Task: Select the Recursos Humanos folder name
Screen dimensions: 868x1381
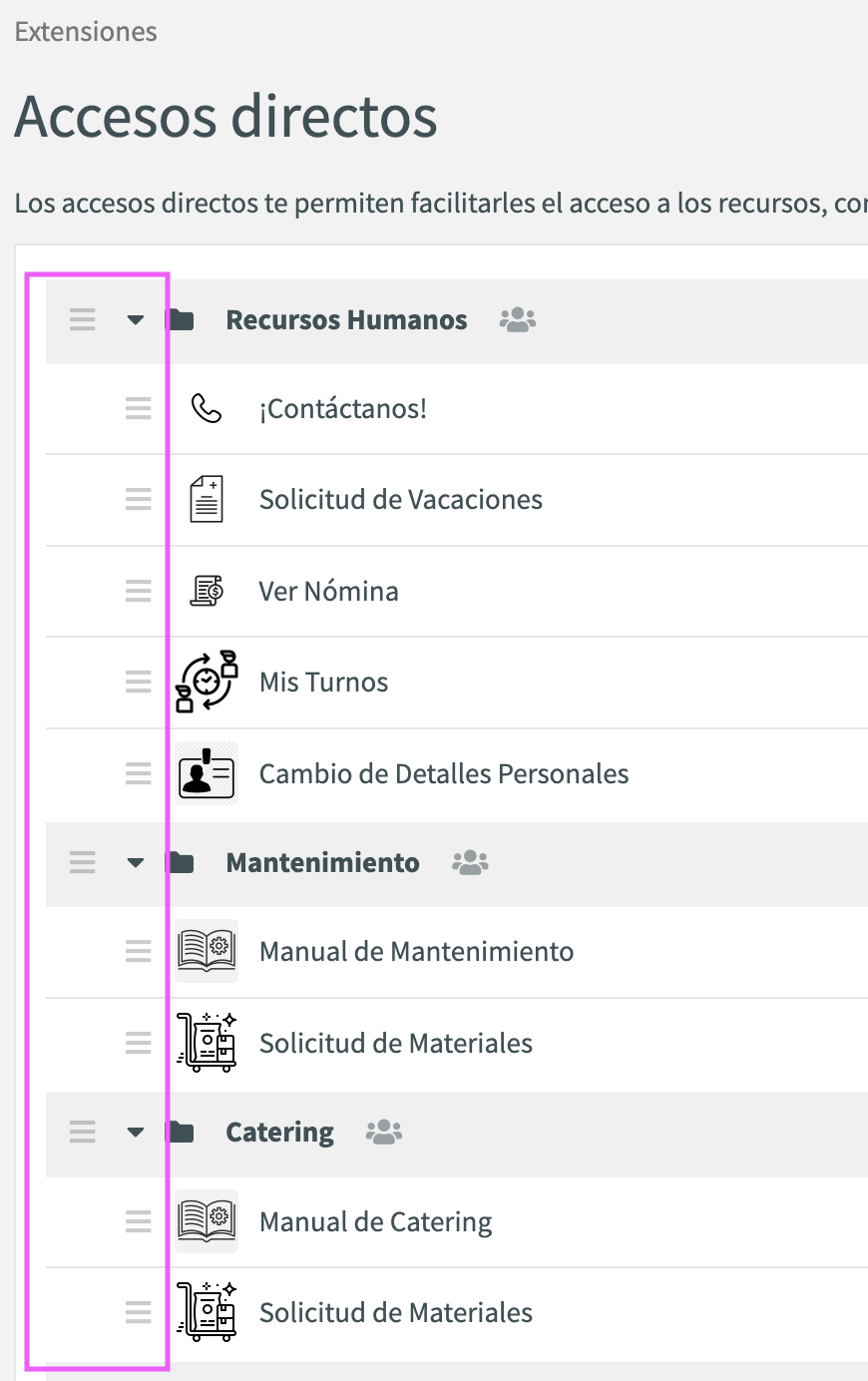Action: (346, 320)
